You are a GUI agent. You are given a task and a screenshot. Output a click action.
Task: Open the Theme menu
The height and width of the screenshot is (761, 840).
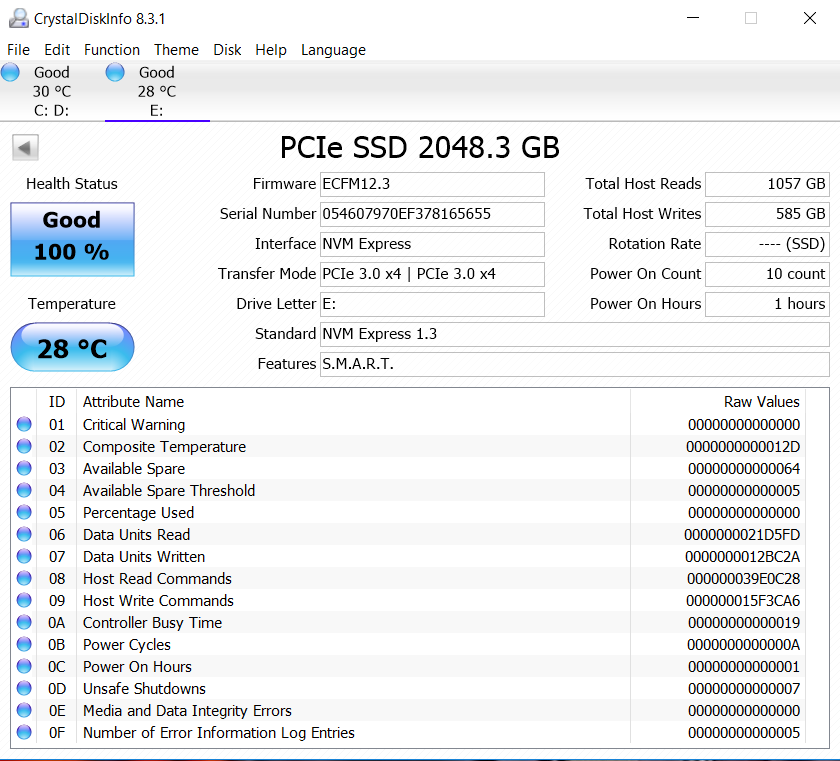point(176,50)
